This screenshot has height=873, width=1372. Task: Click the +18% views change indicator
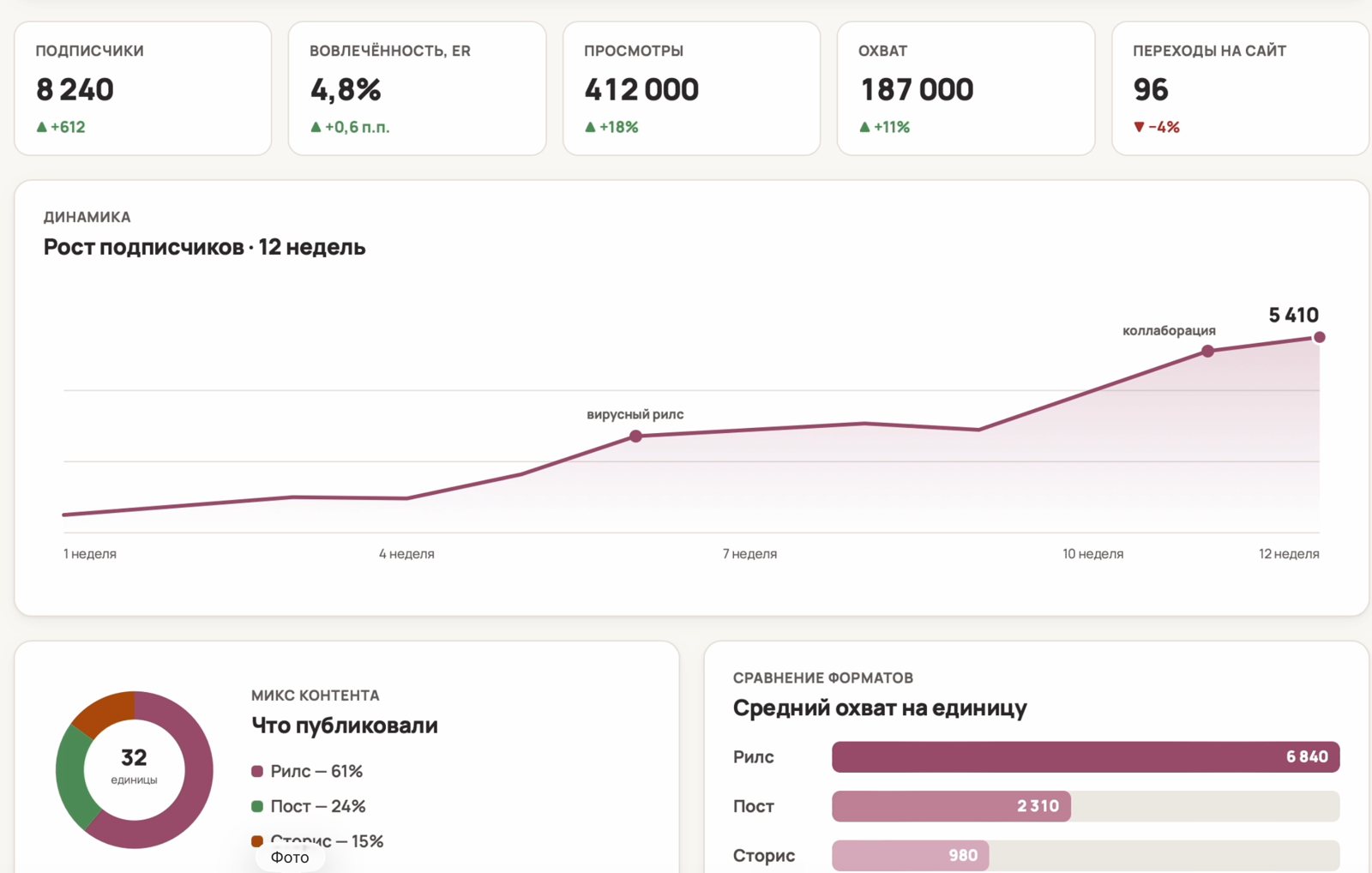point(611,127)
